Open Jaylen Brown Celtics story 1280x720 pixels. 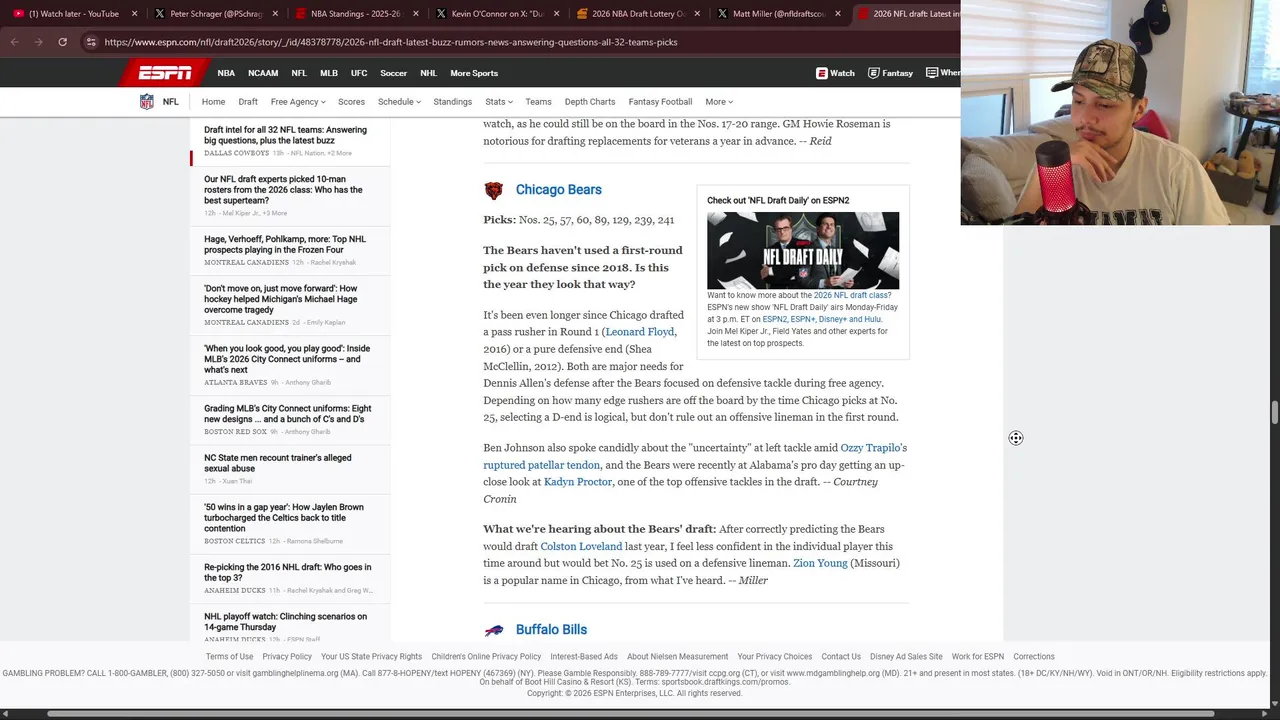283,518
